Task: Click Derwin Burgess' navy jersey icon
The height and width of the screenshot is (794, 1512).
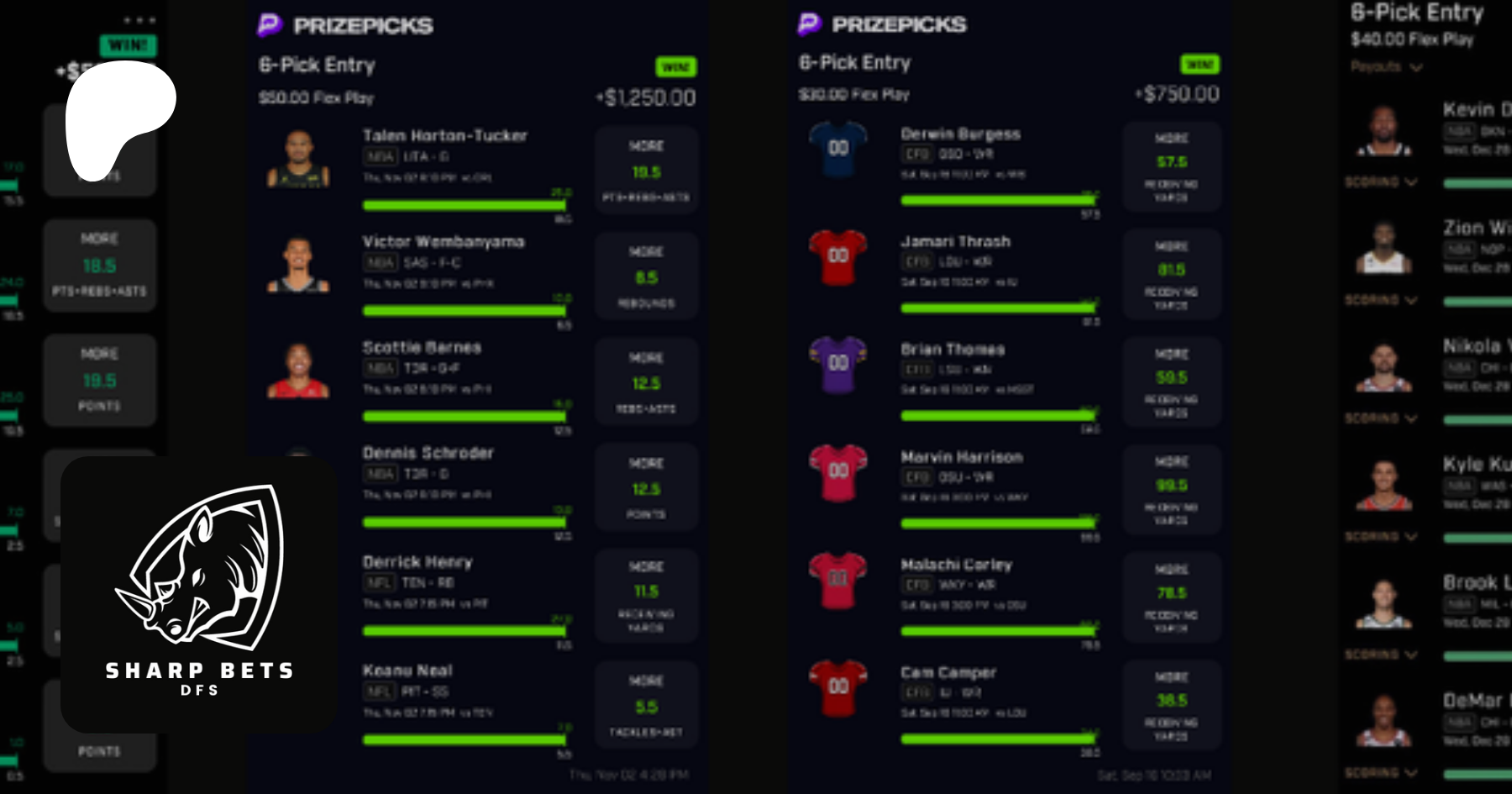Action: 837,148
